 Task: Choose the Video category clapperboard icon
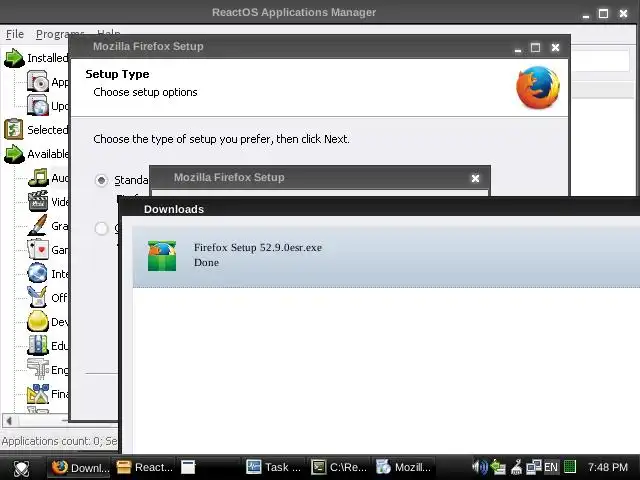coord(38,201)
